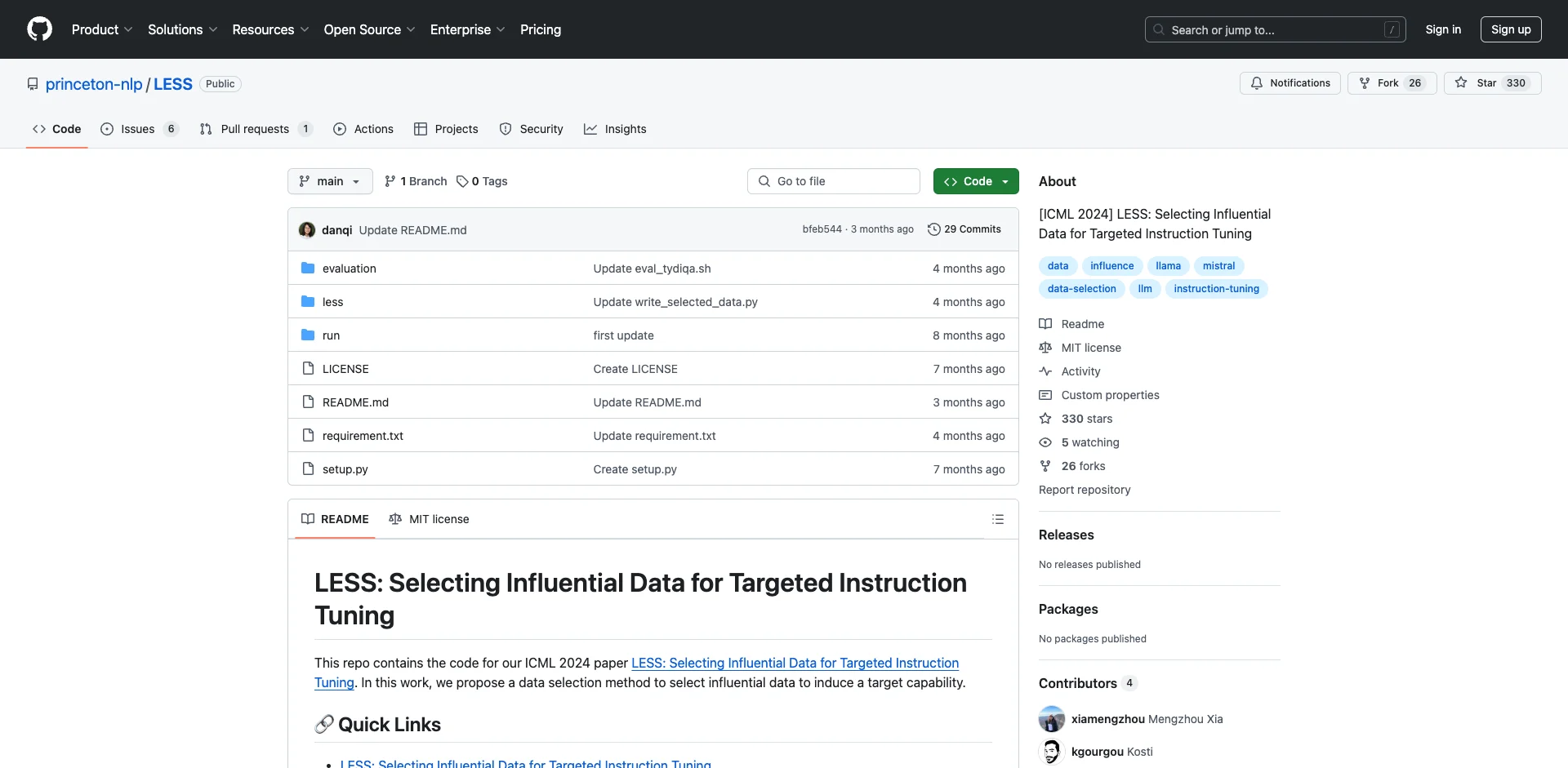Click the Notifications bell button

1290,83
